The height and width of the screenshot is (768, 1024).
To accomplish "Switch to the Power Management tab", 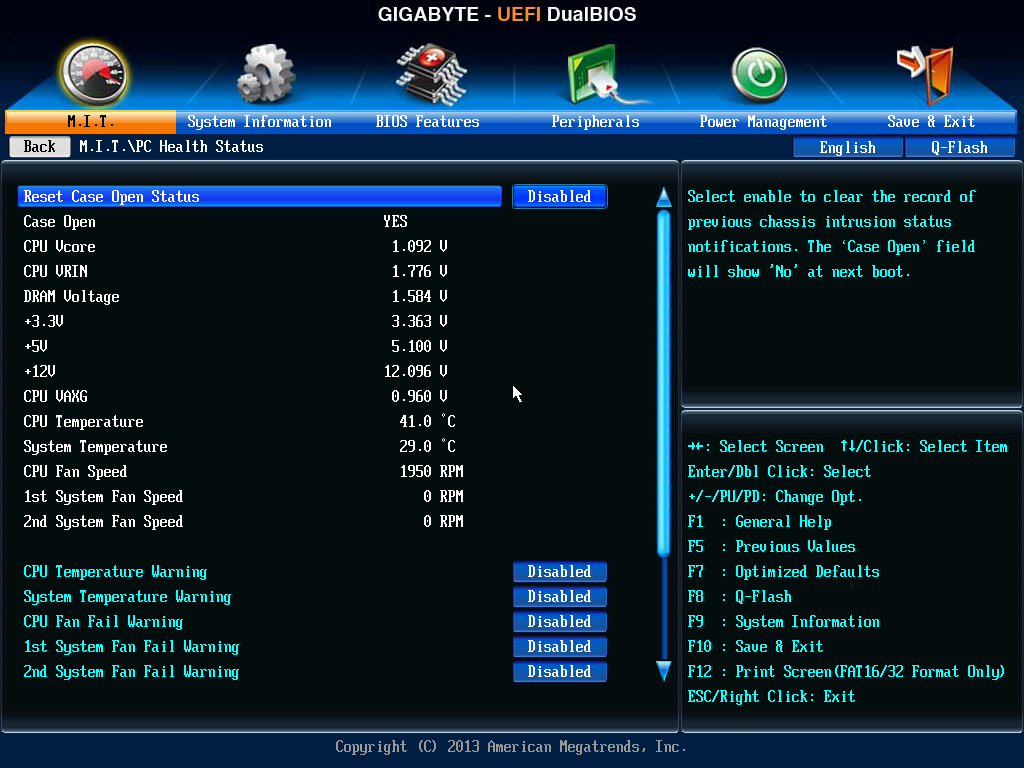I will (x=763, y=121).
